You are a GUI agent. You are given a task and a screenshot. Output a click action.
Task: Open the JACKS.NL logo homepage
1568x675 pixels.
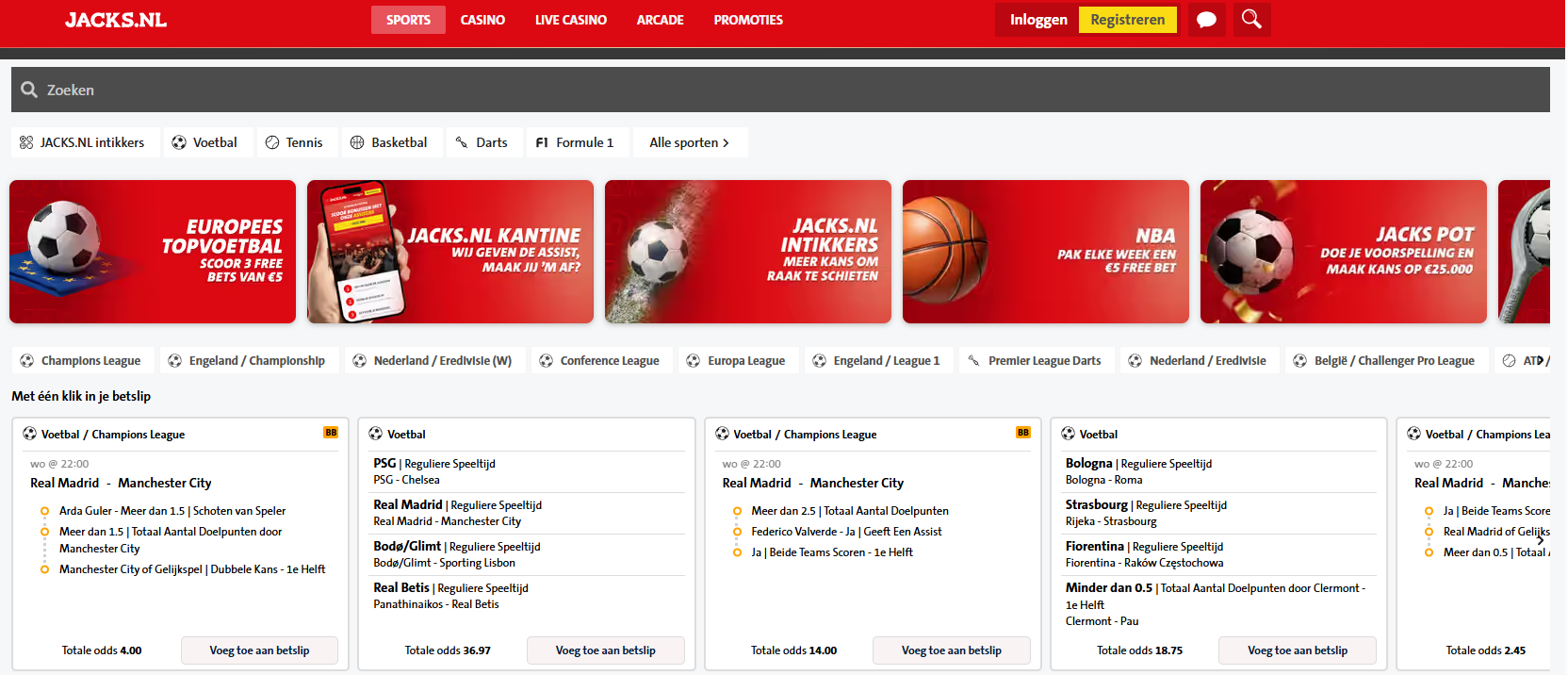[116, 20]
